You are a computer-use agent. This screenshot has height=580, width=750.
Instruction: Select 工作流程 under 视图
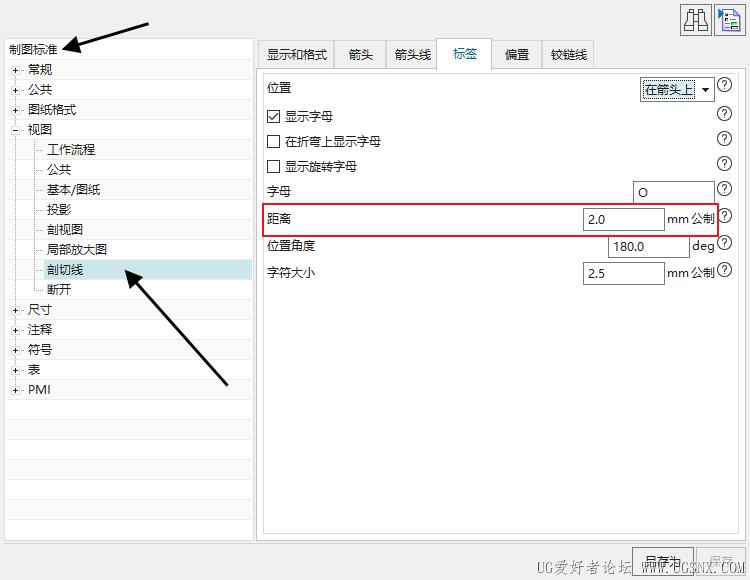[x=71, y=150]
